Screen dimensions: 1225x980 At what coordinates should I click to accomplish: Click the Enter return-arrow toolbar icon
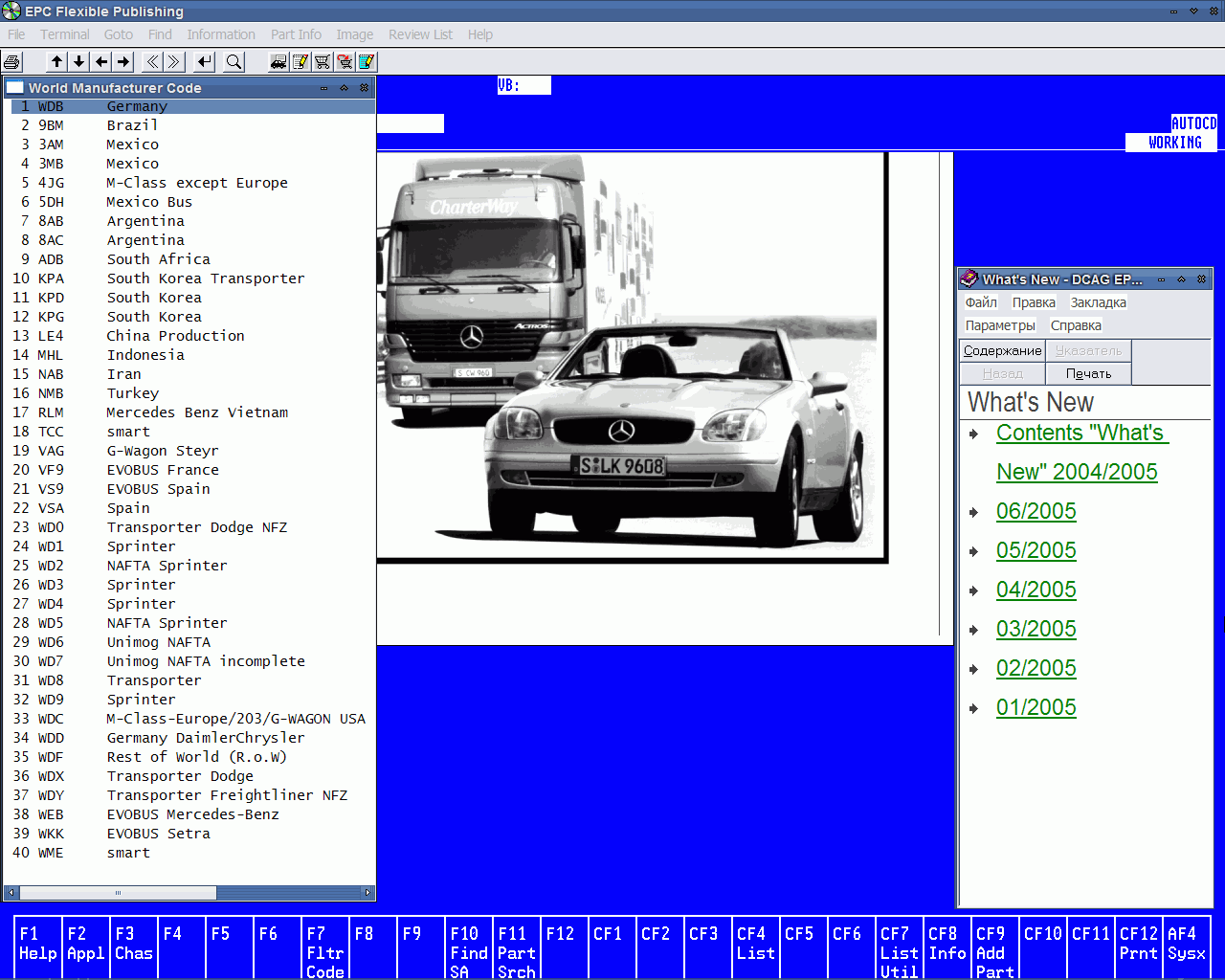204,62
